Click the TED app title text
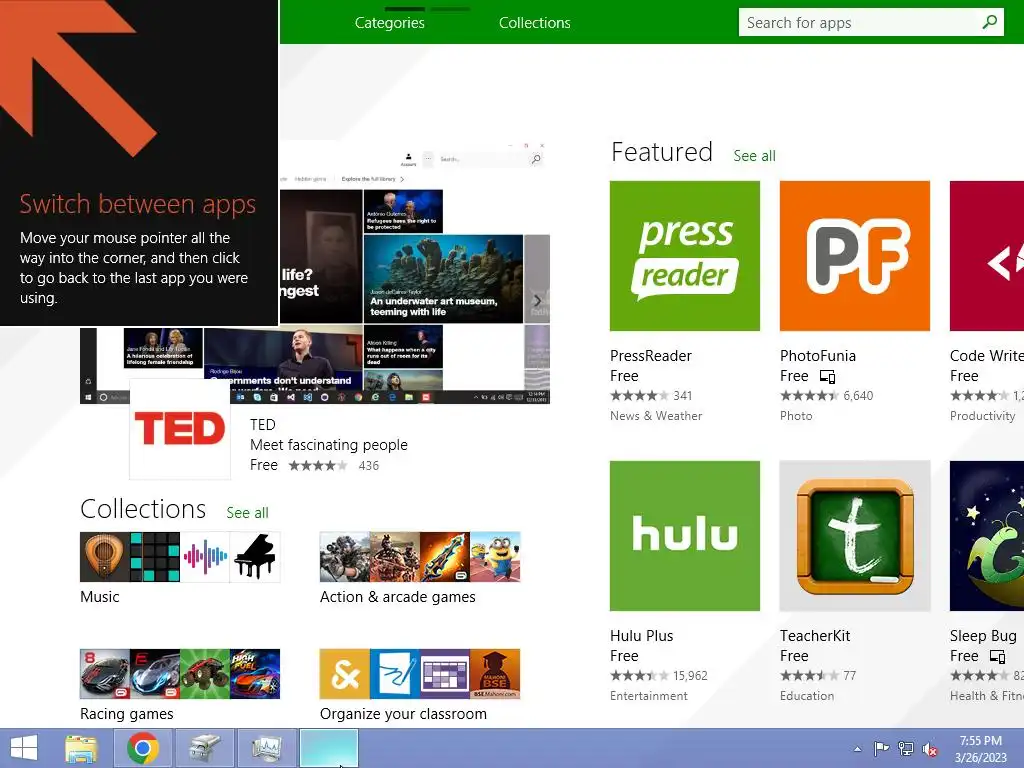The width and height of the screenshot is (1024, 768). tap(263, 424)
